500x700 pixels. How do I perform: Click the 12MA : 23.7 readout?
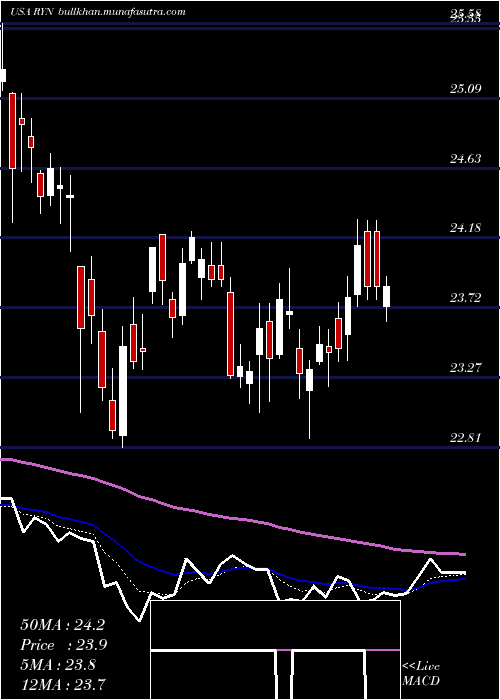63,685
